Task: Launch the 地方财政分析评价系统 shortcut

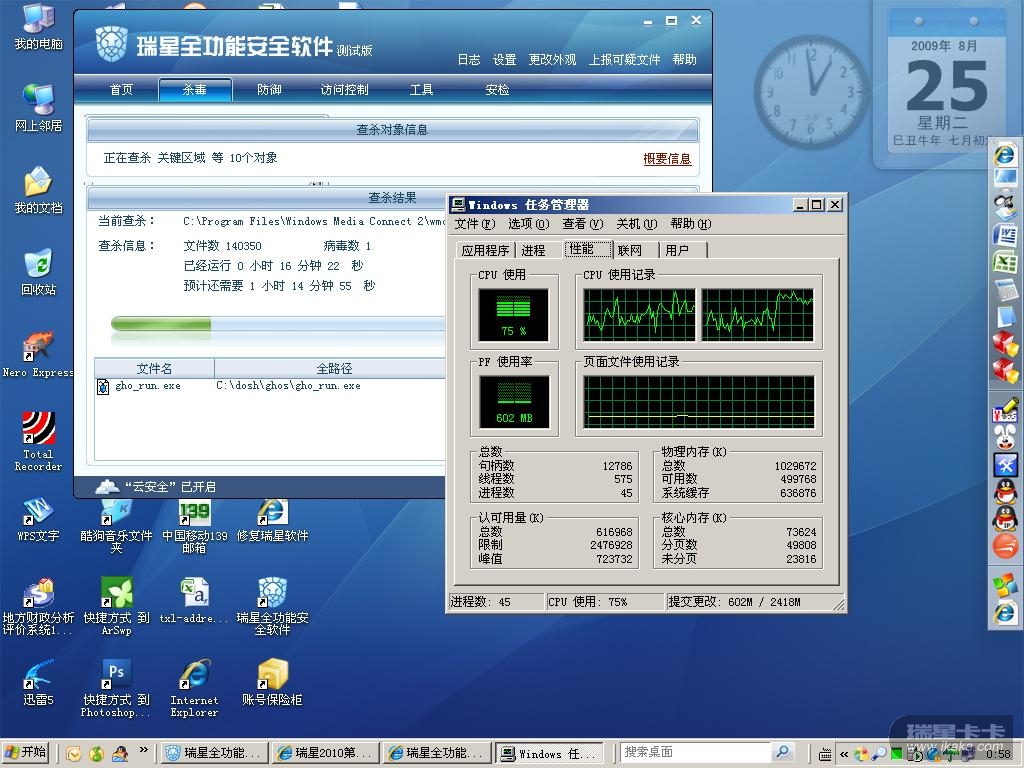Action: (38, 607)
